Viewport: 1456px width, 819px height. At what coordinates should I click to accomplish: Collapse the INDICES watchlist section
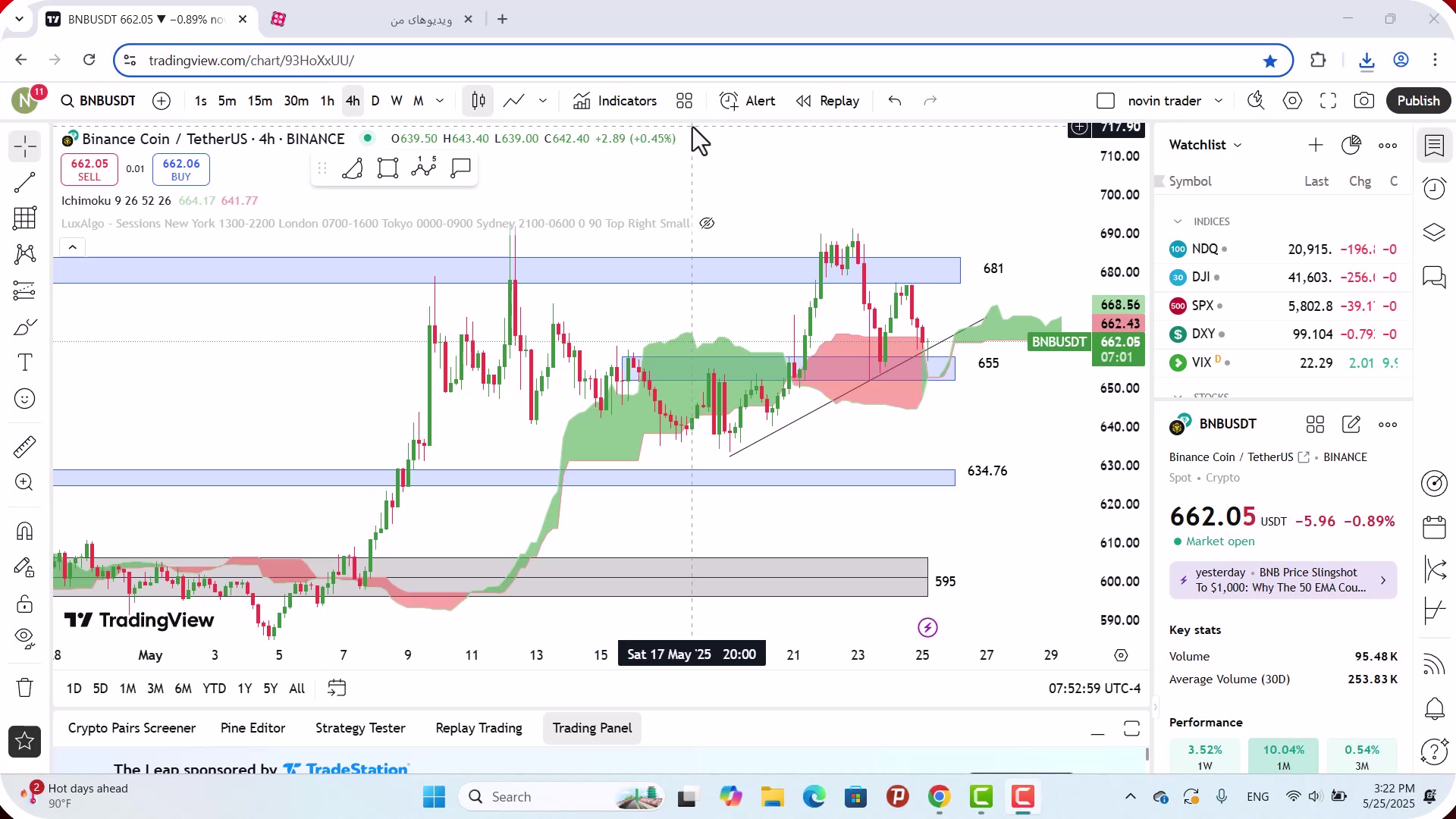tap(1178, 221)
